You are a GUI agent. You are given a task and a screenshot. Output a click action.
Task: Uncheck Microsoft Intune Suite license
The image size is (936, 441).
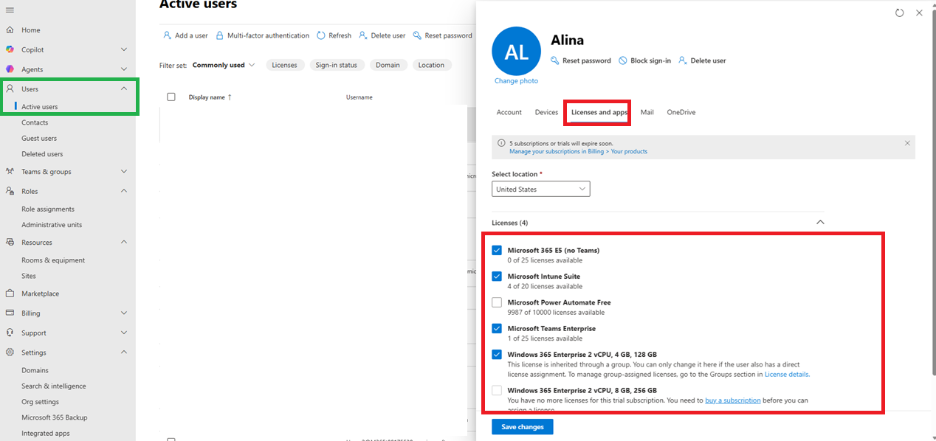click(497, 276)
